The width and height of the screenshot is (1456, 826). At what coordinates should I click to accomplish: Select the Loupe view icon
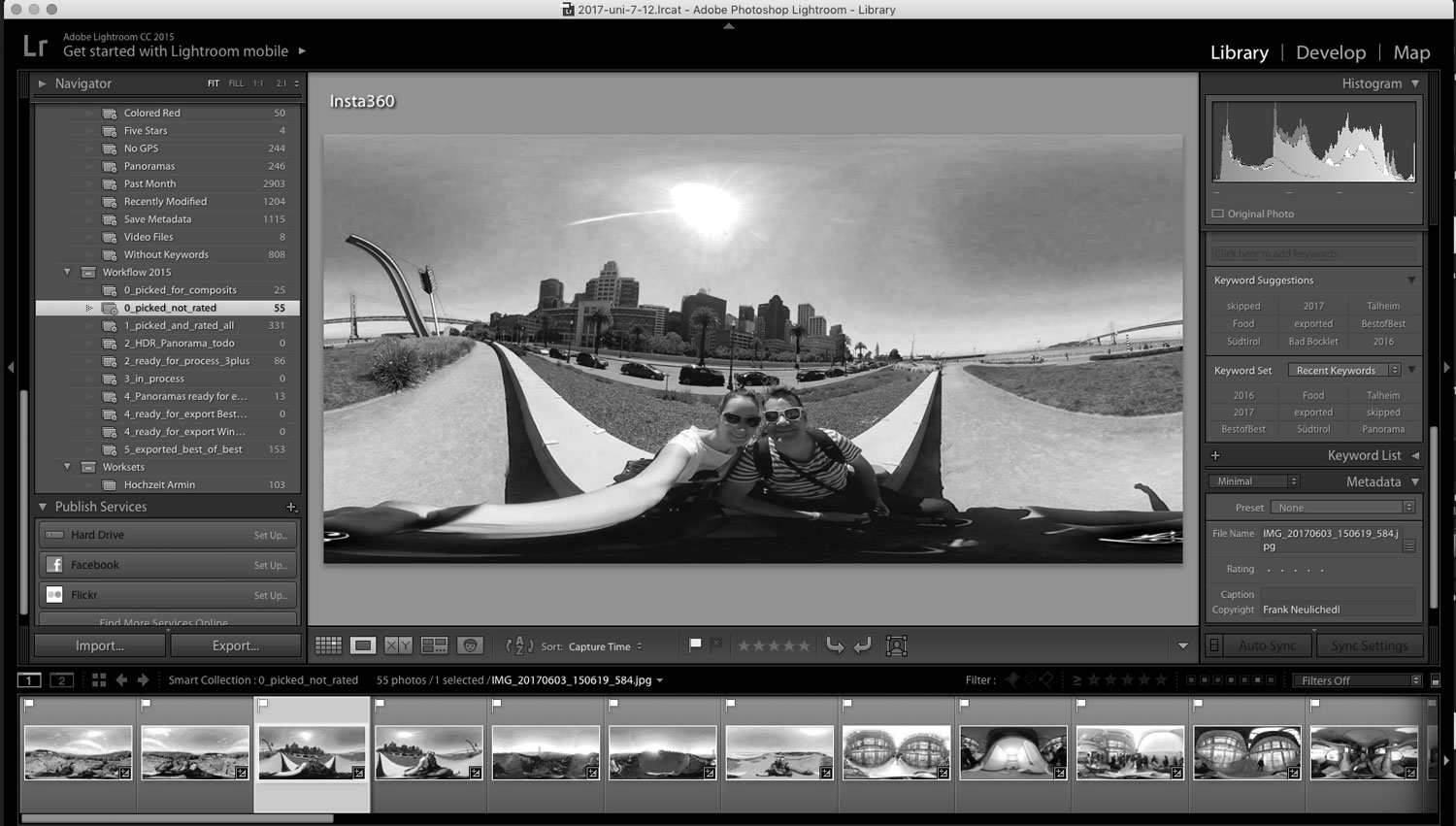(x=363, y=644)
